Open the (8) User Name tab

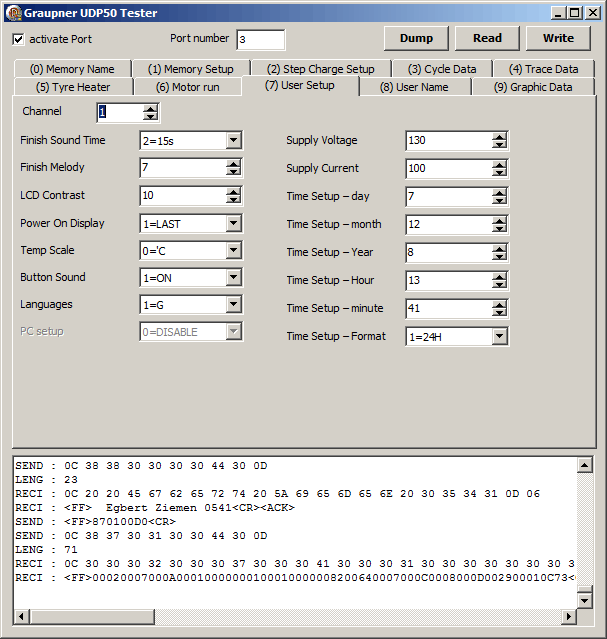point(414,87)
